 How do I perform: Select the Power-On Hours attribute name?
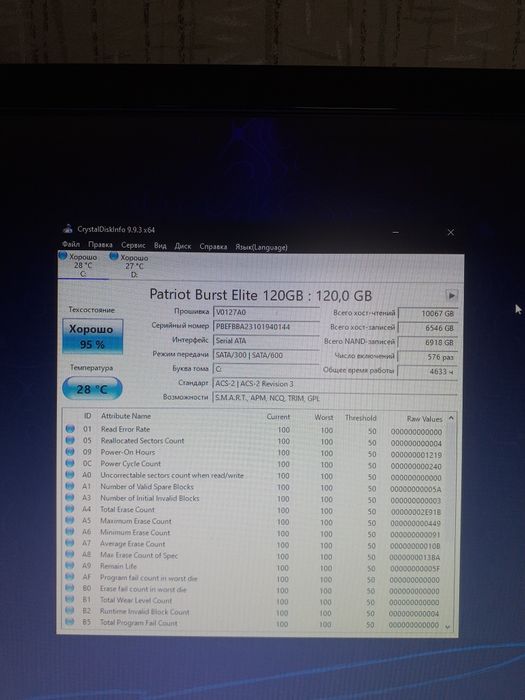(x=128, y=452)
